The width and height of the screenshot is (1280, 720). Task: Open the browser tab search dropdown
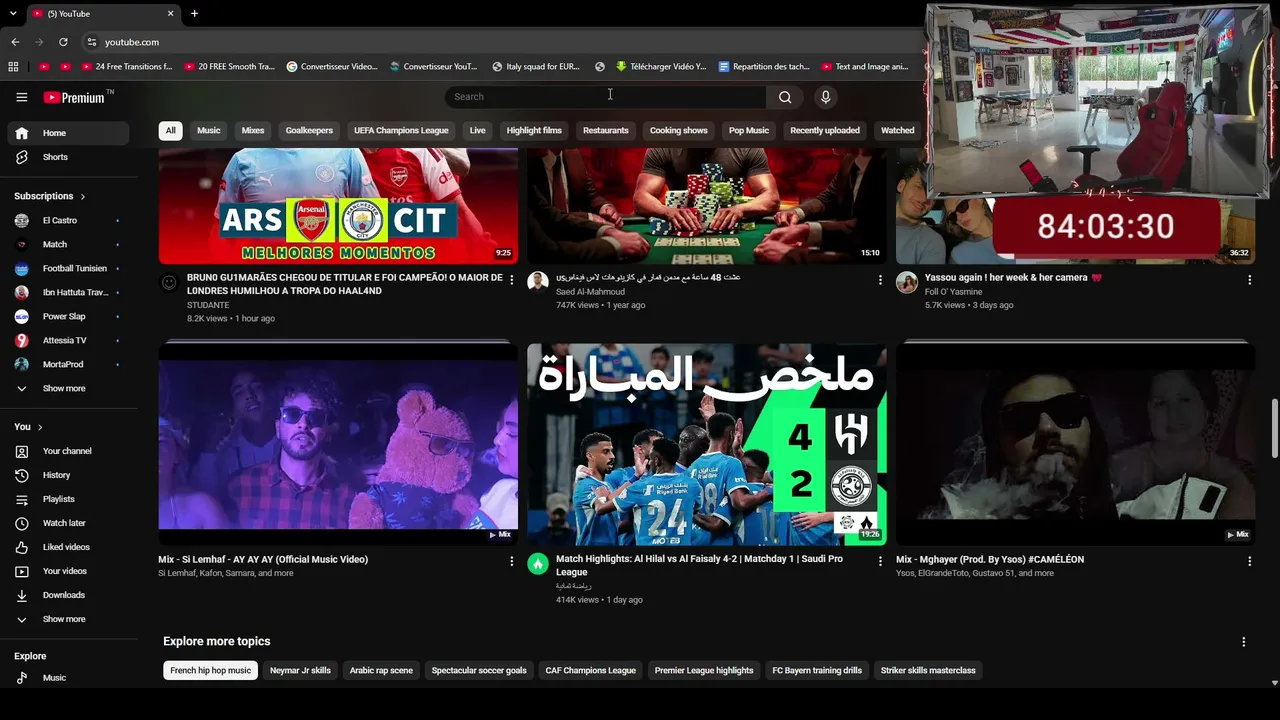coord(13,13)
